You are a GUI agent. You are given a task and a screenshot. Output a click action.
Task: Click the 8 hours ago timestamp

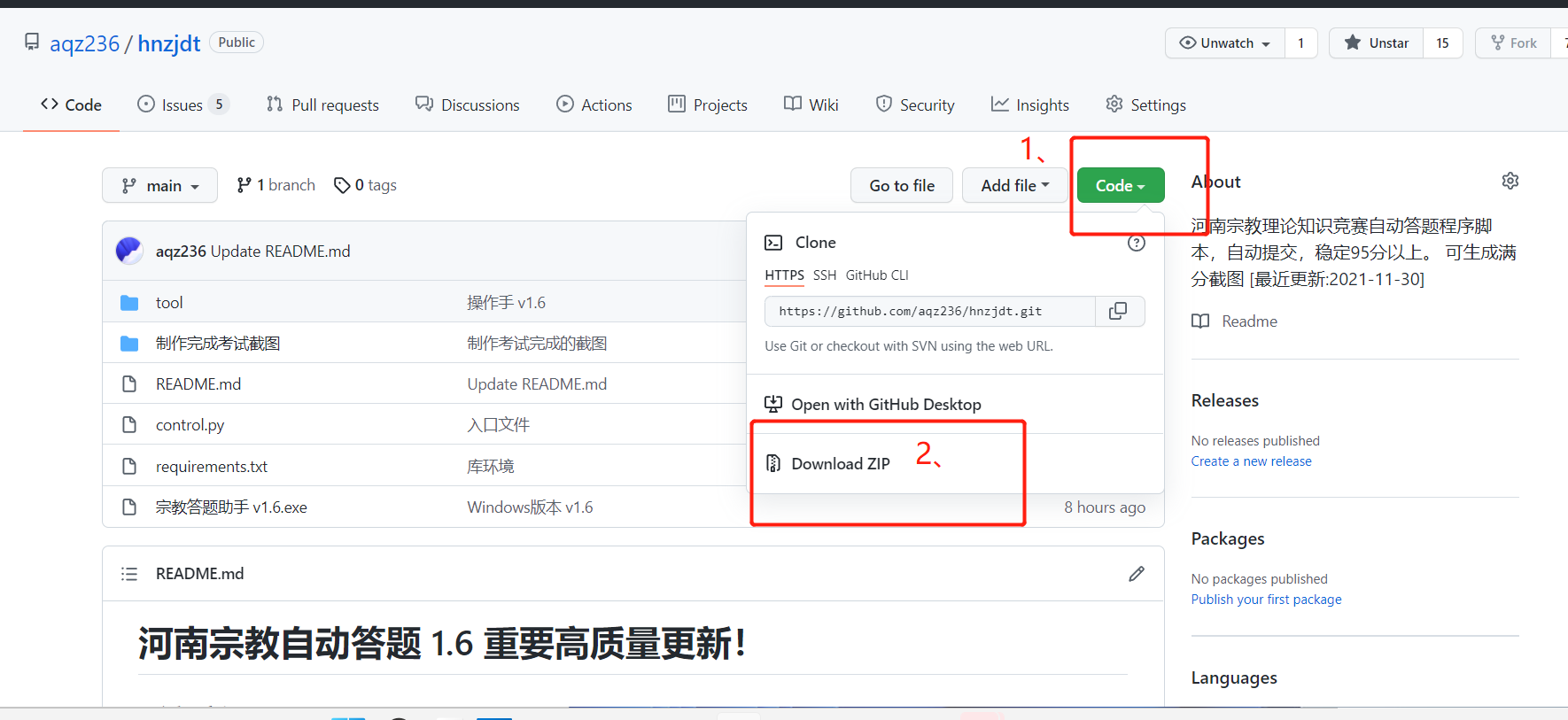[1105, 507]
